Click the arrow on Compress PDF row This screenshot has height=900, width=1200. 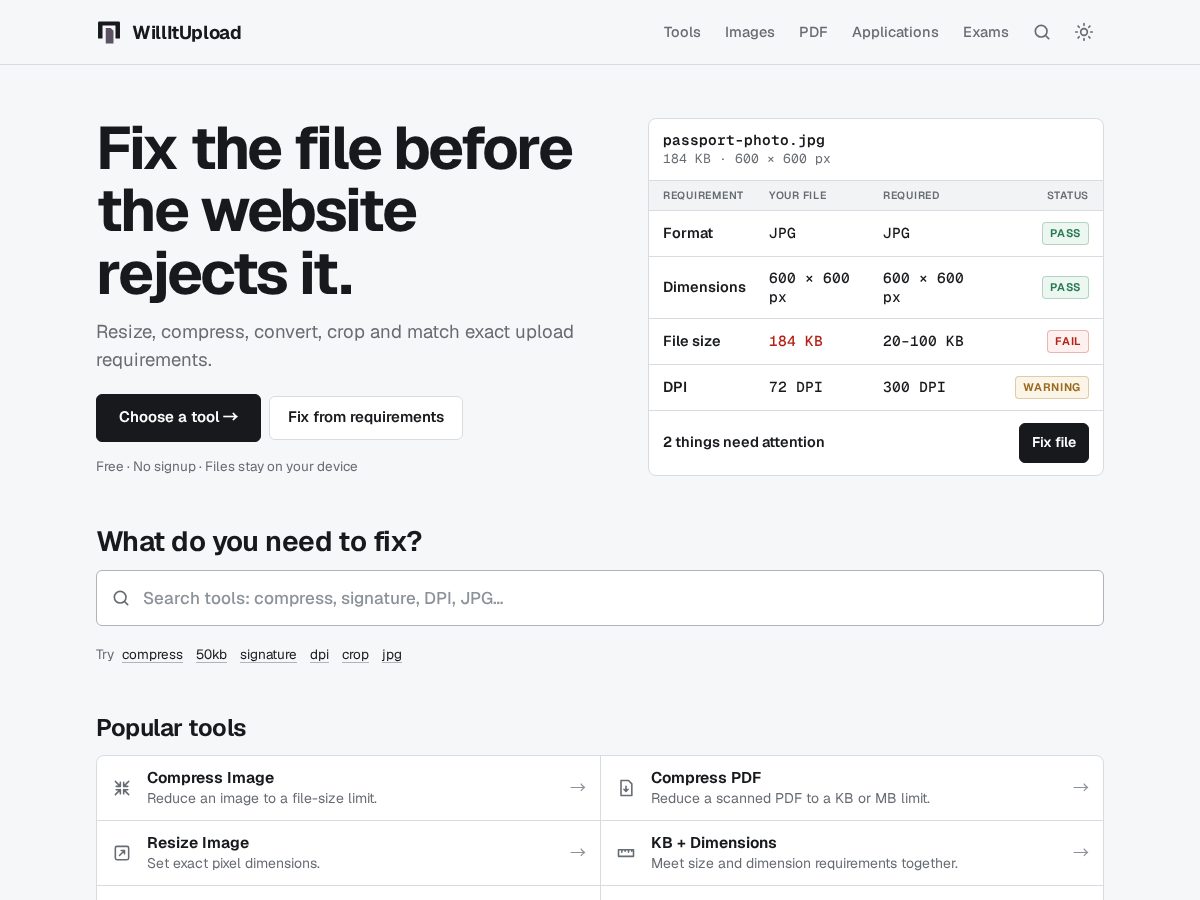[1081, 788]
